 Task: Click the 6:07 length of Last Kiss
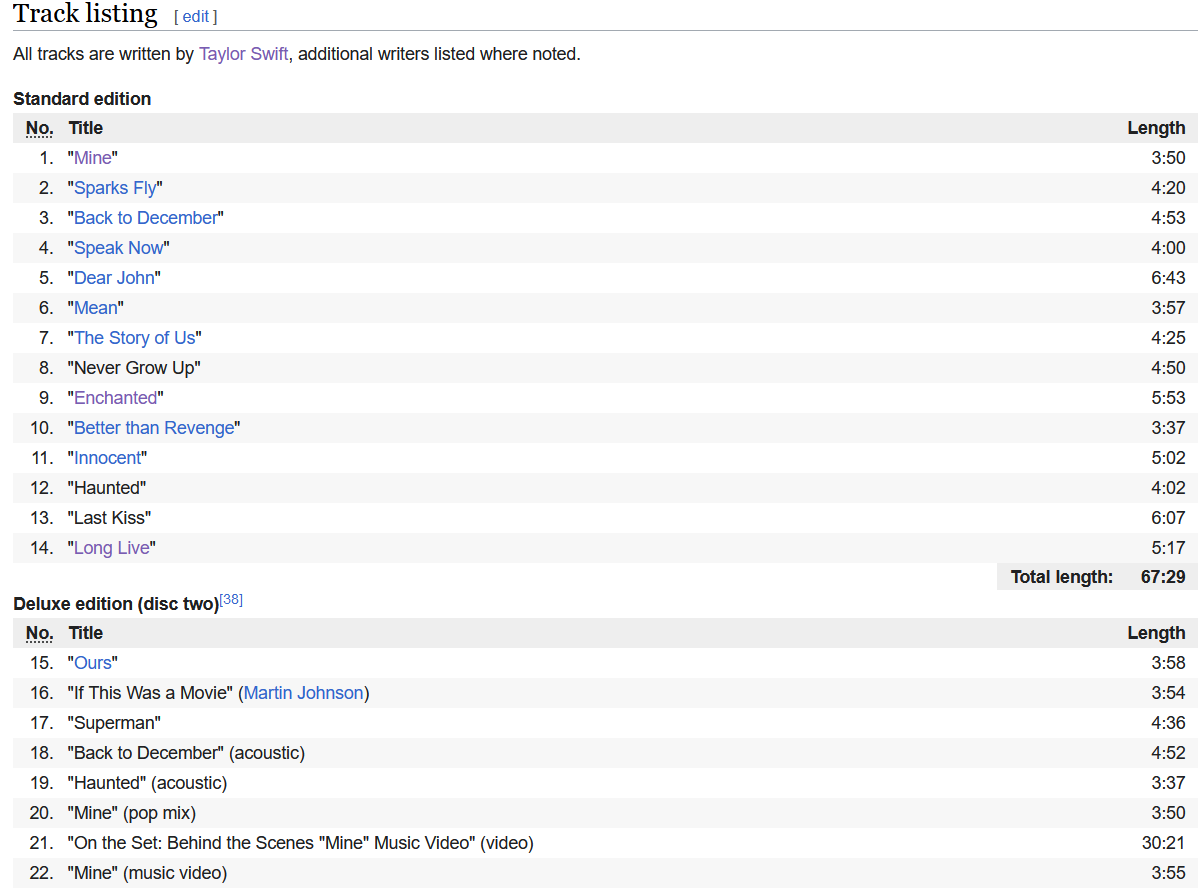click(x=1168, y=518)
